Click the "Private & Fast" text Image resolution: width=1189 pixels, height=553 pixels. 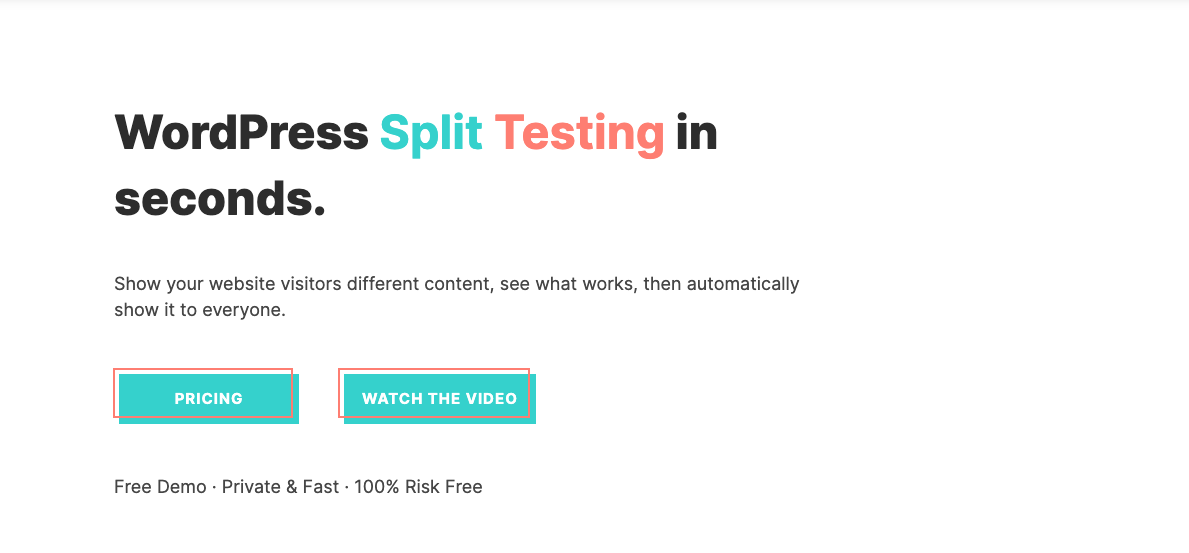click(280, 487)
